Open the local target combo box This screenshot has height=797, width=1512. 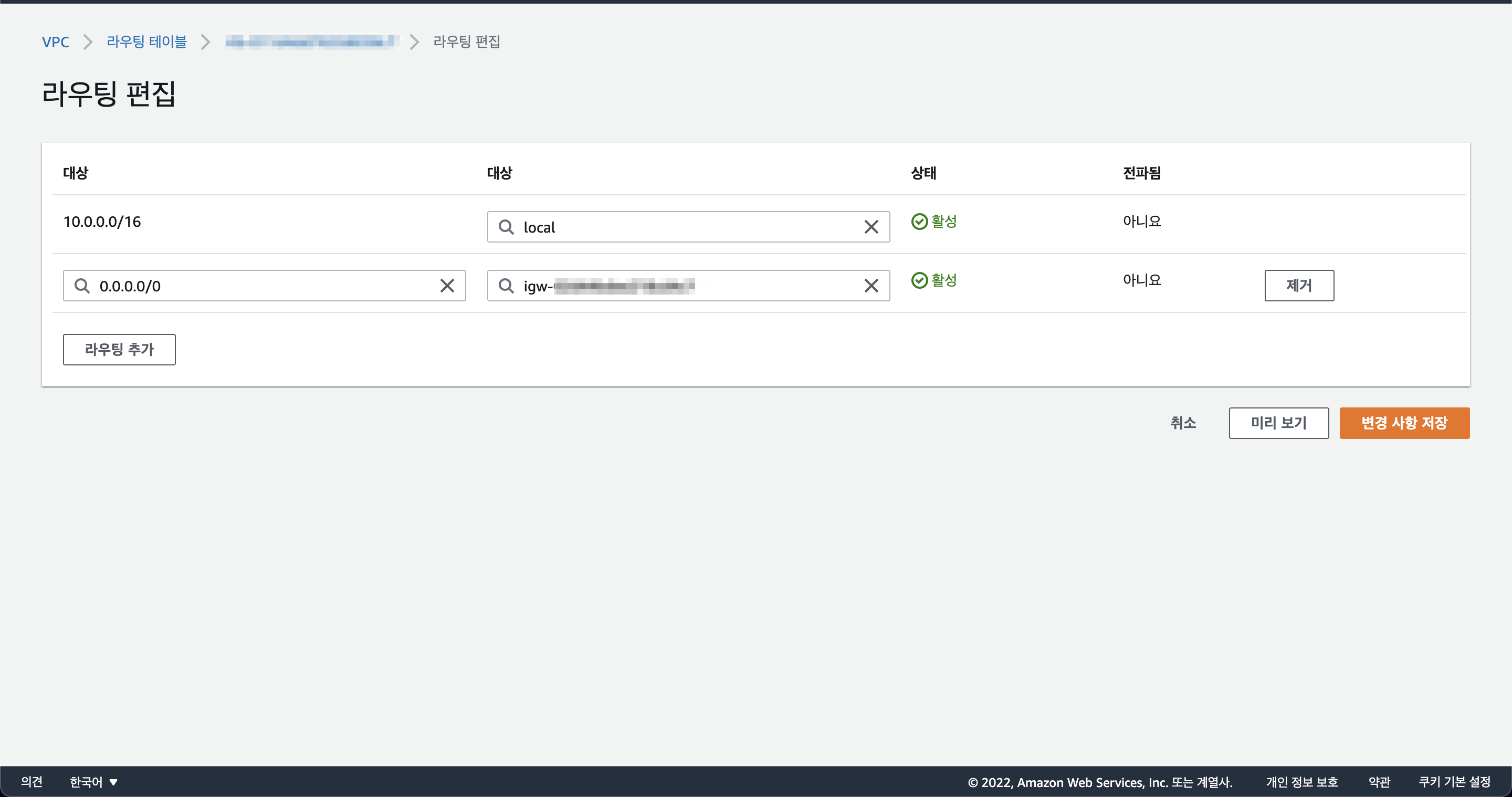pyautogui.click(x=688, y=227)
